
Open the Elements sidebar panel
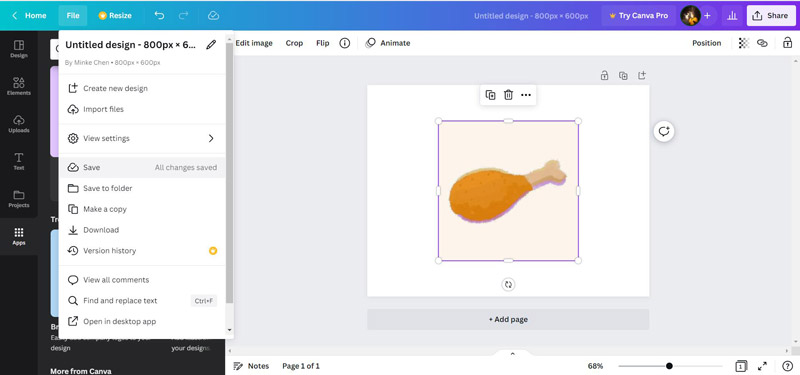tap(19, 86)
